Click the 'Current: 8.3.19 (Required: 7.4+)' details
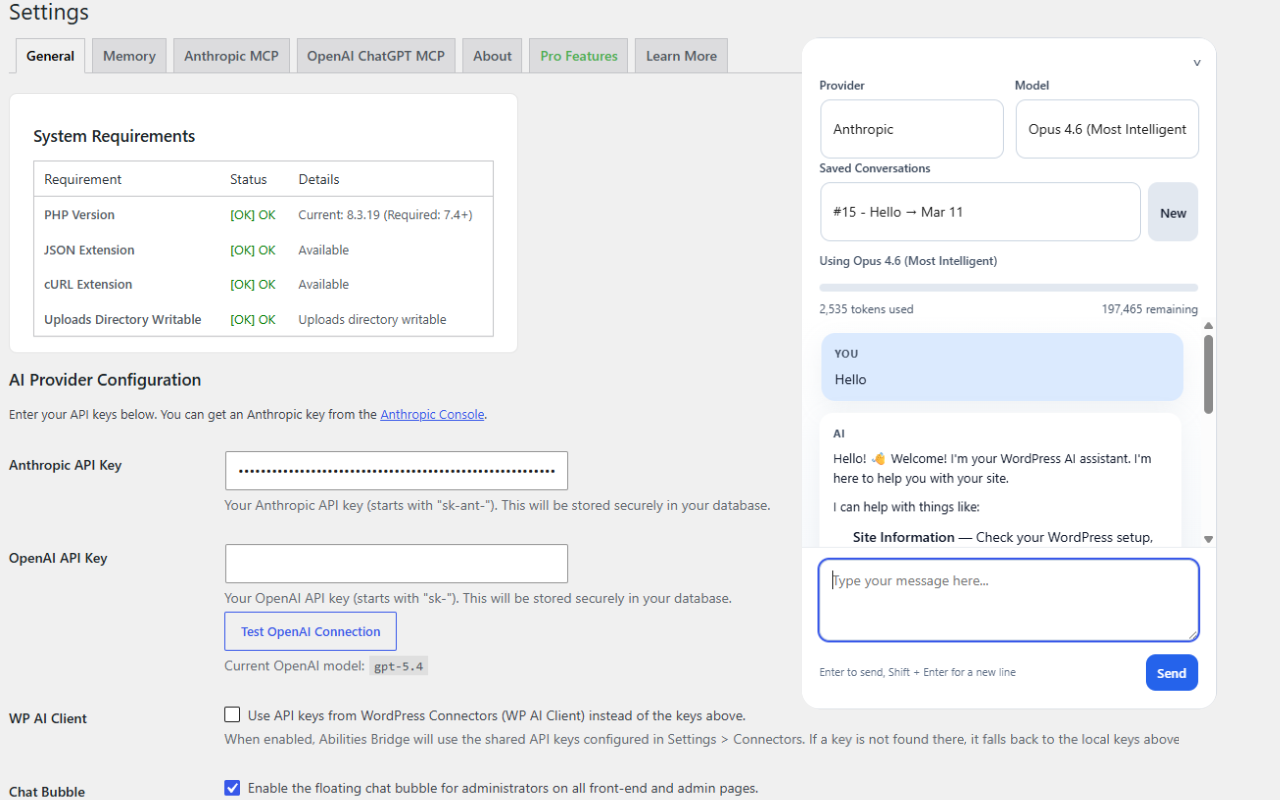This screenshot has height=800, width=1280. pyautogui.click(x=385, y=215)
